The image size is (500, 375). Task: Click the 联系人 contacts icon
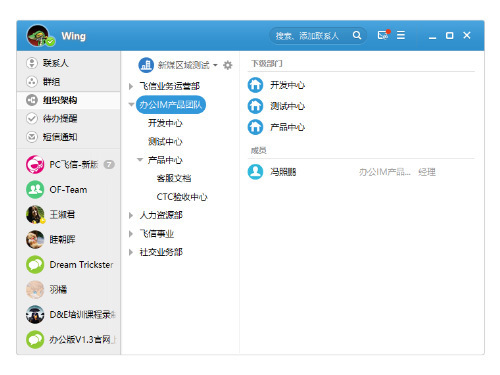click(x=32, y=63)
